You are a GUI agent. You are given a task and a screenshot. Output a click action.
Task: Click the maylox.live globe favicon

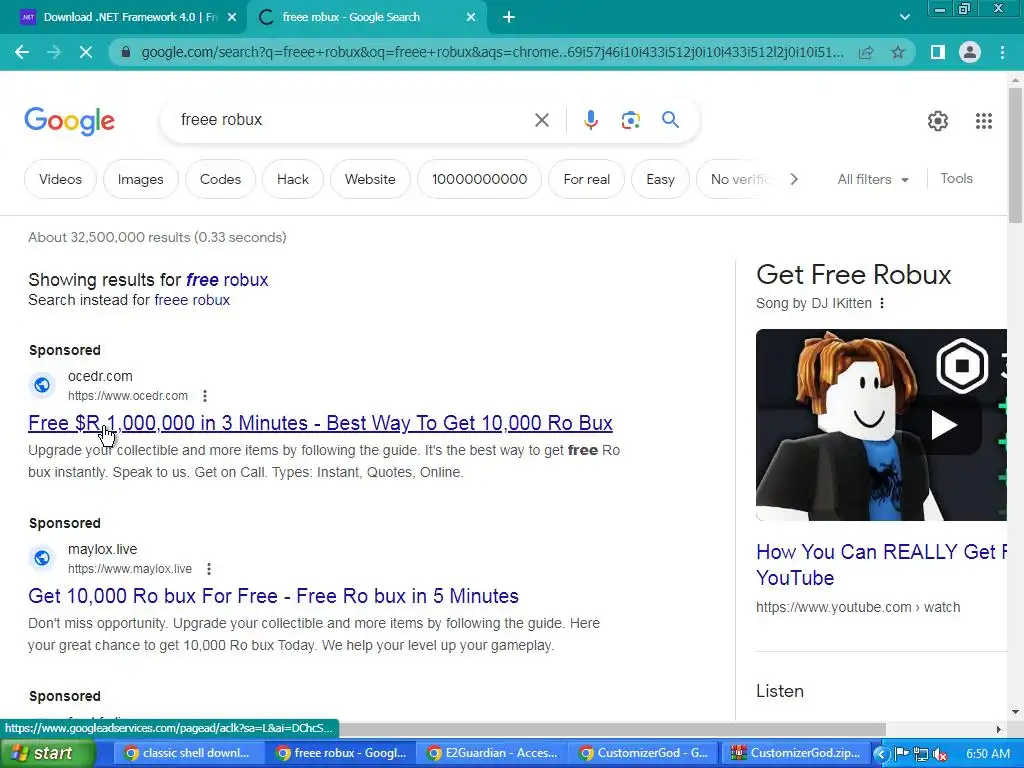click(42, 558)
